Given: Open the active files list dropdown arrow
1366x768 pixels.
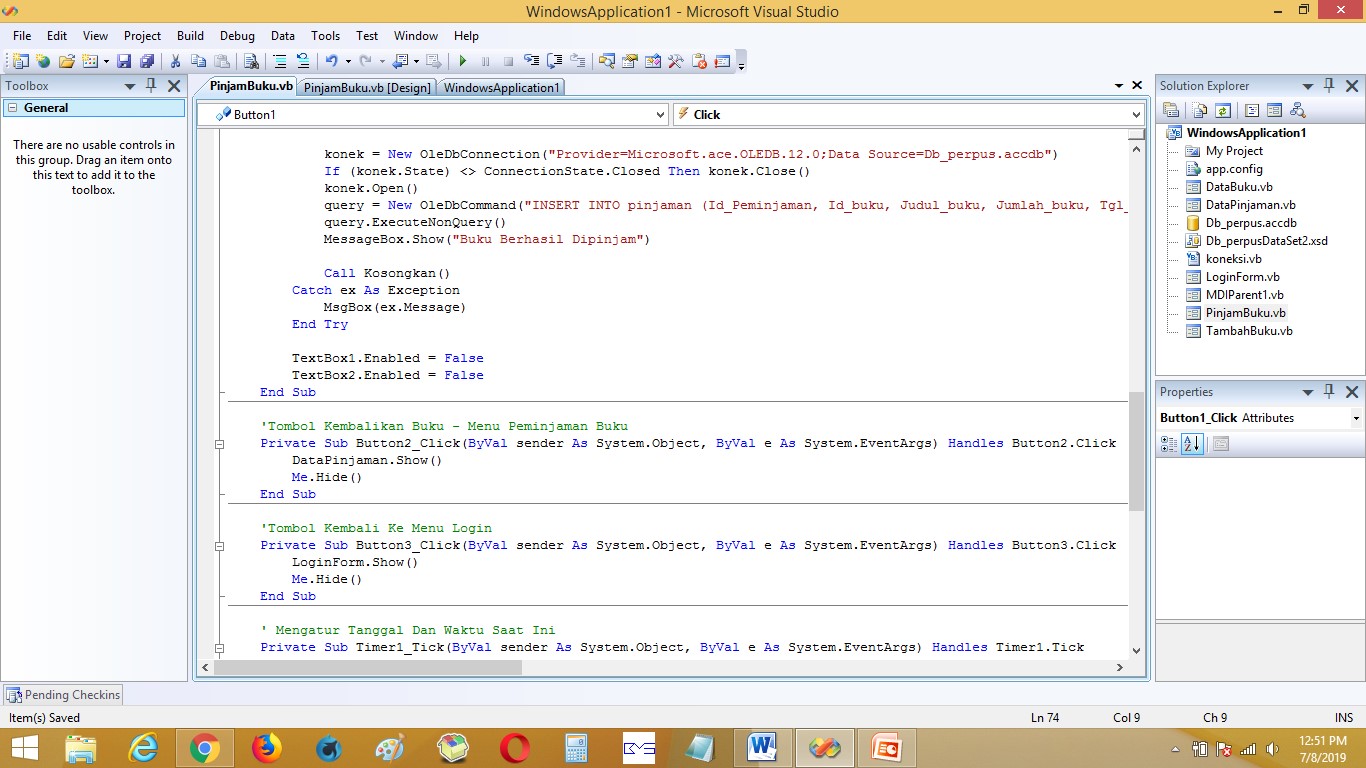Looking at the screenshot, I should [x=1119, y=86].
